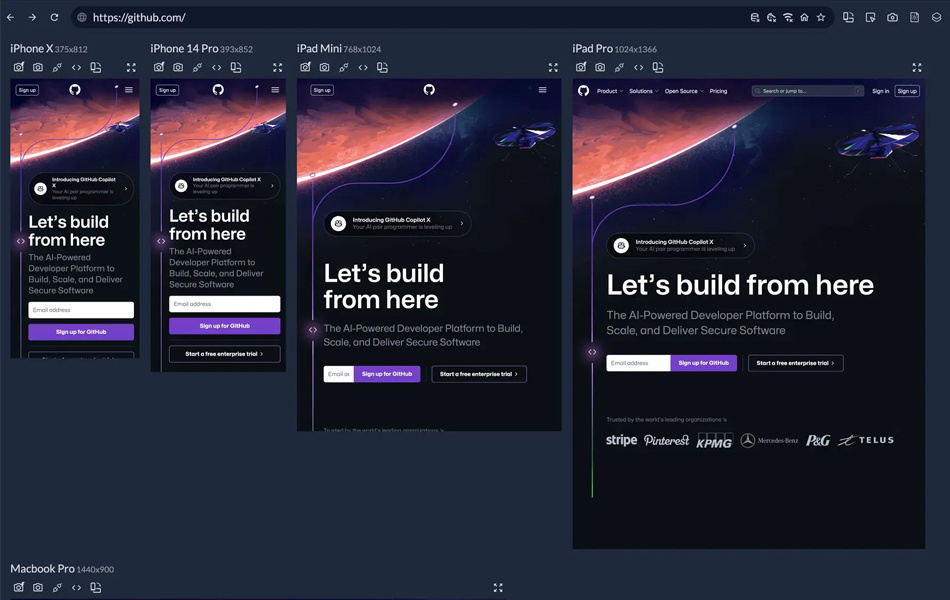Click GitHub logo in iPad Mini preview
Image resolution: width=950 pixels, height=600 pixels.
click(x=429, y=90)
